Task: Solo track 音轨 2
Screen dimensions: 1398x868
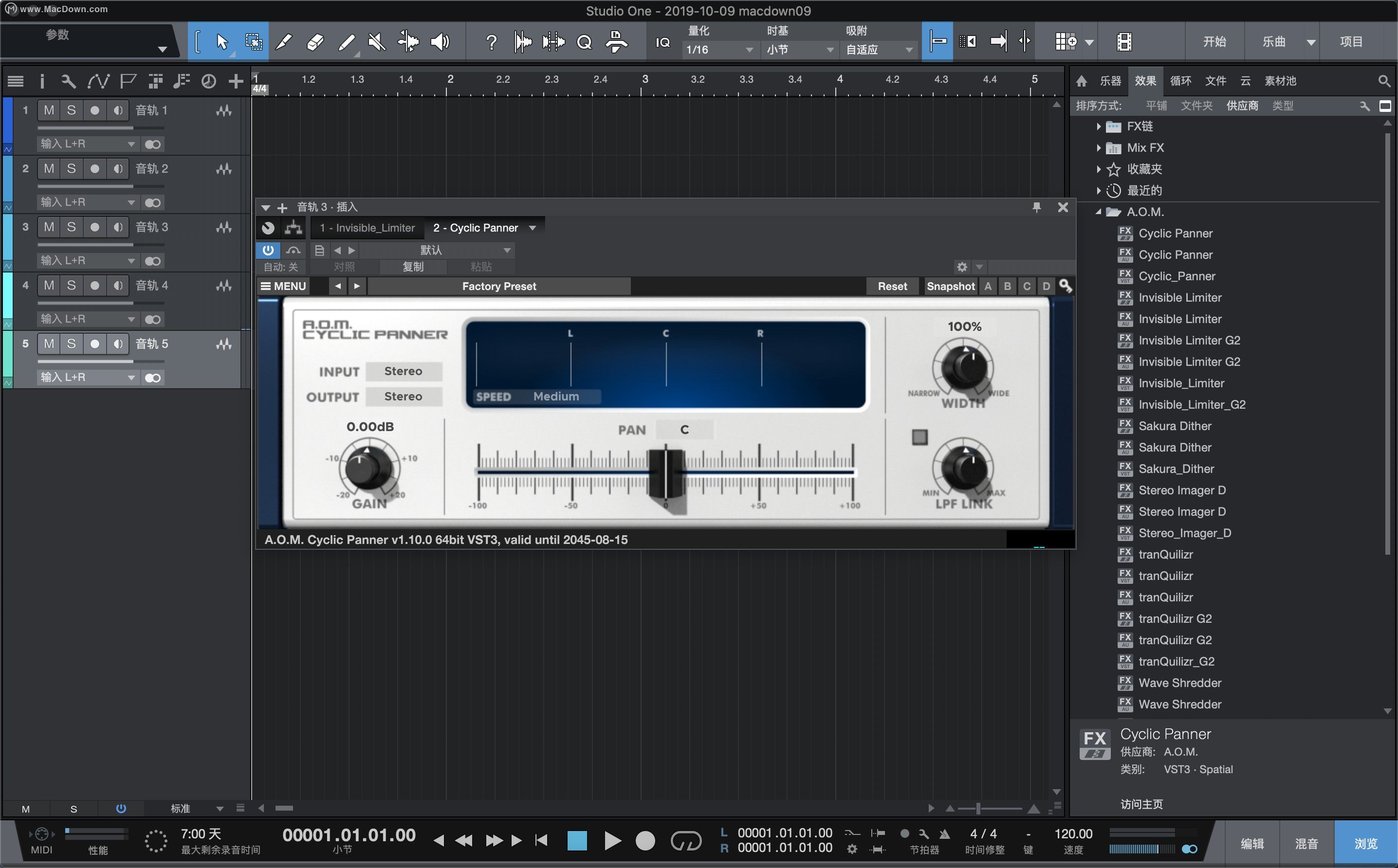Action: pos(71,168)
